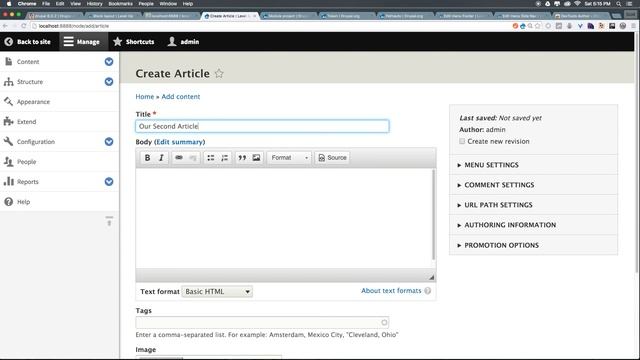Switch to Create Article browser tab

point(229,16)
